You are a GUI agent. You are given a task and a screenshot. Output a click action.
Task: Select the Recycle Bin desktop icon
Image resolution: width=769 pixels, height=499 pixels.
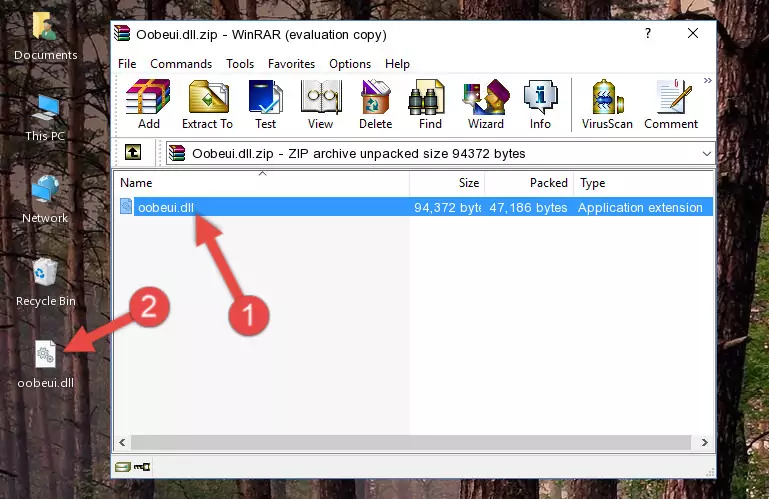[x=45, y=282]
